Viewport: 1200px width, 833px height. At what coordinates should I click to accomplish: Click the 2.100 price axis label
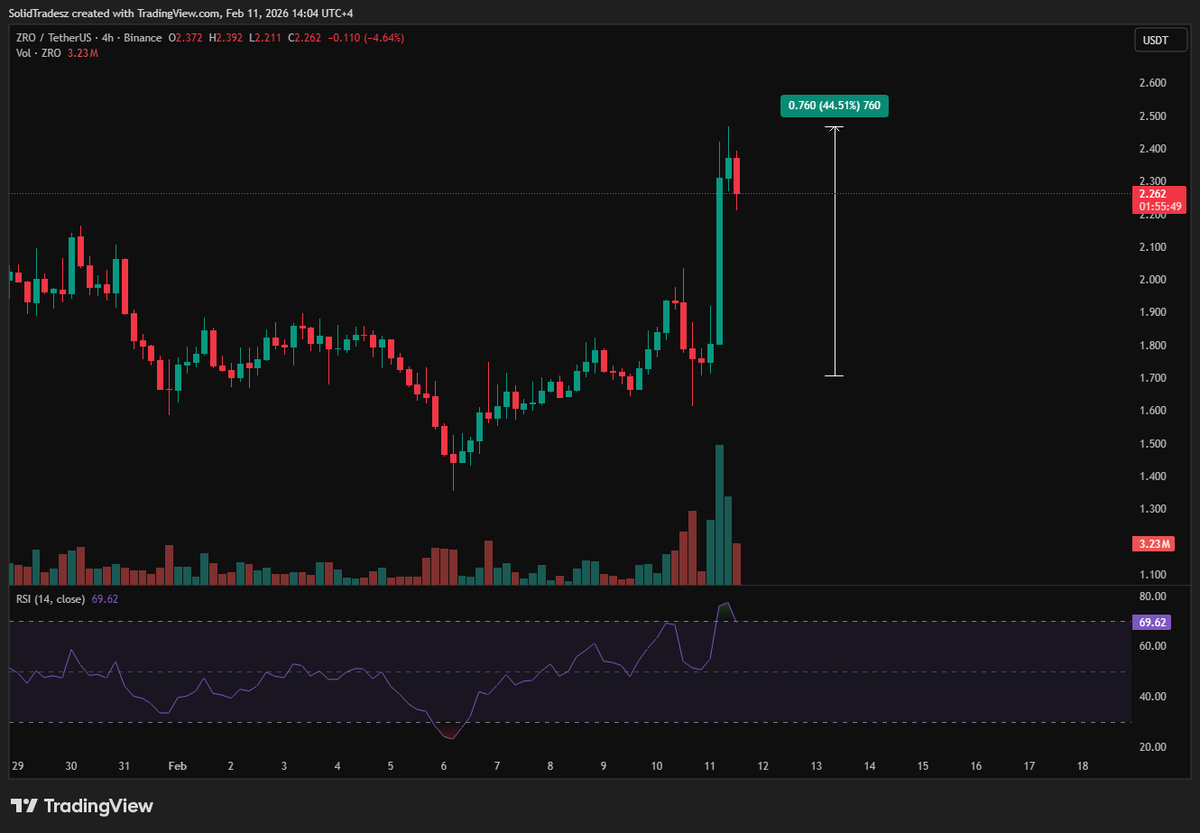click(x=1153, y=247)
